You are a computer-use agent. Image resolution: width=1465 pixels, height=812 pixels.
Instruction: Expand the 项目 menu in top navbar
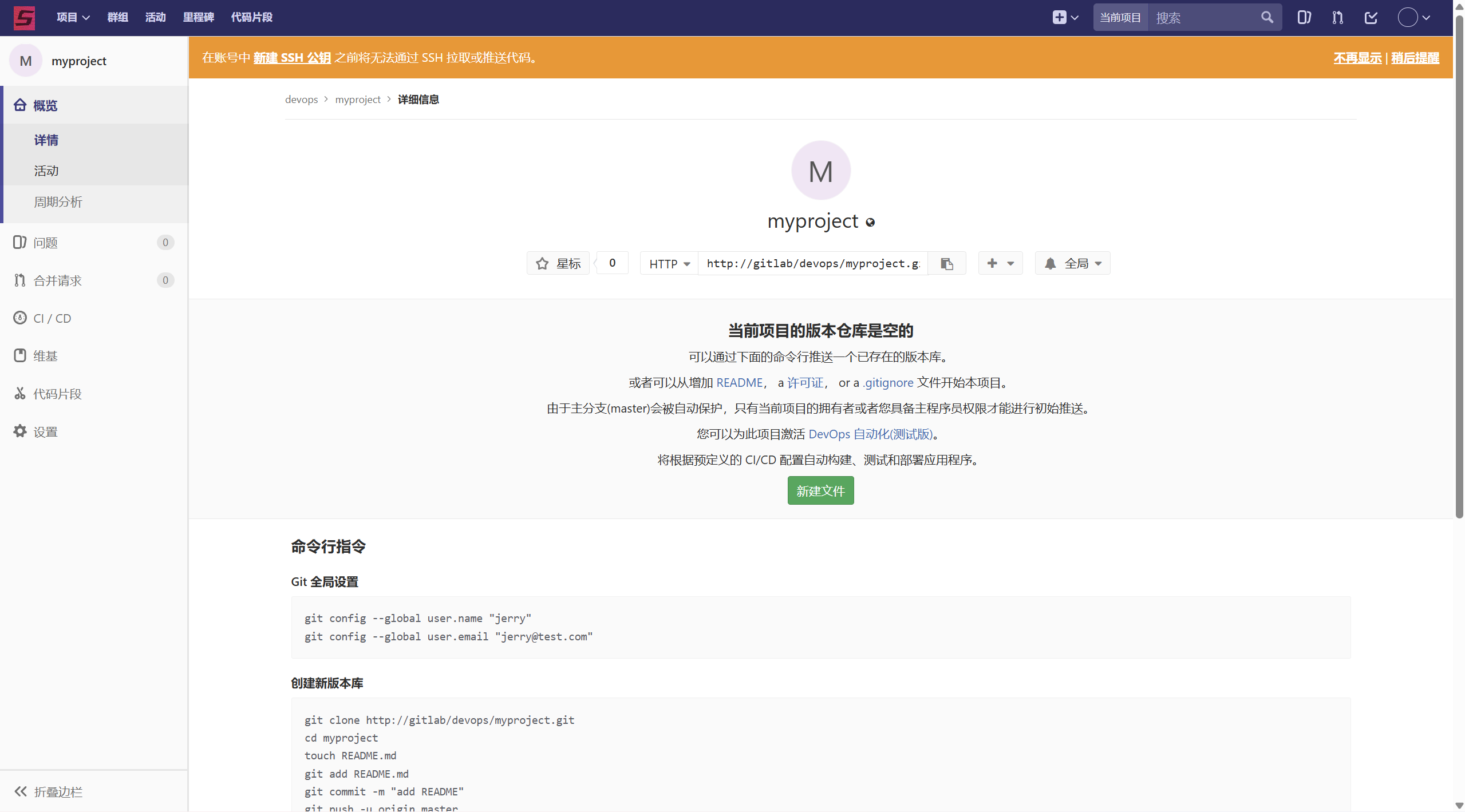[73, 17]
